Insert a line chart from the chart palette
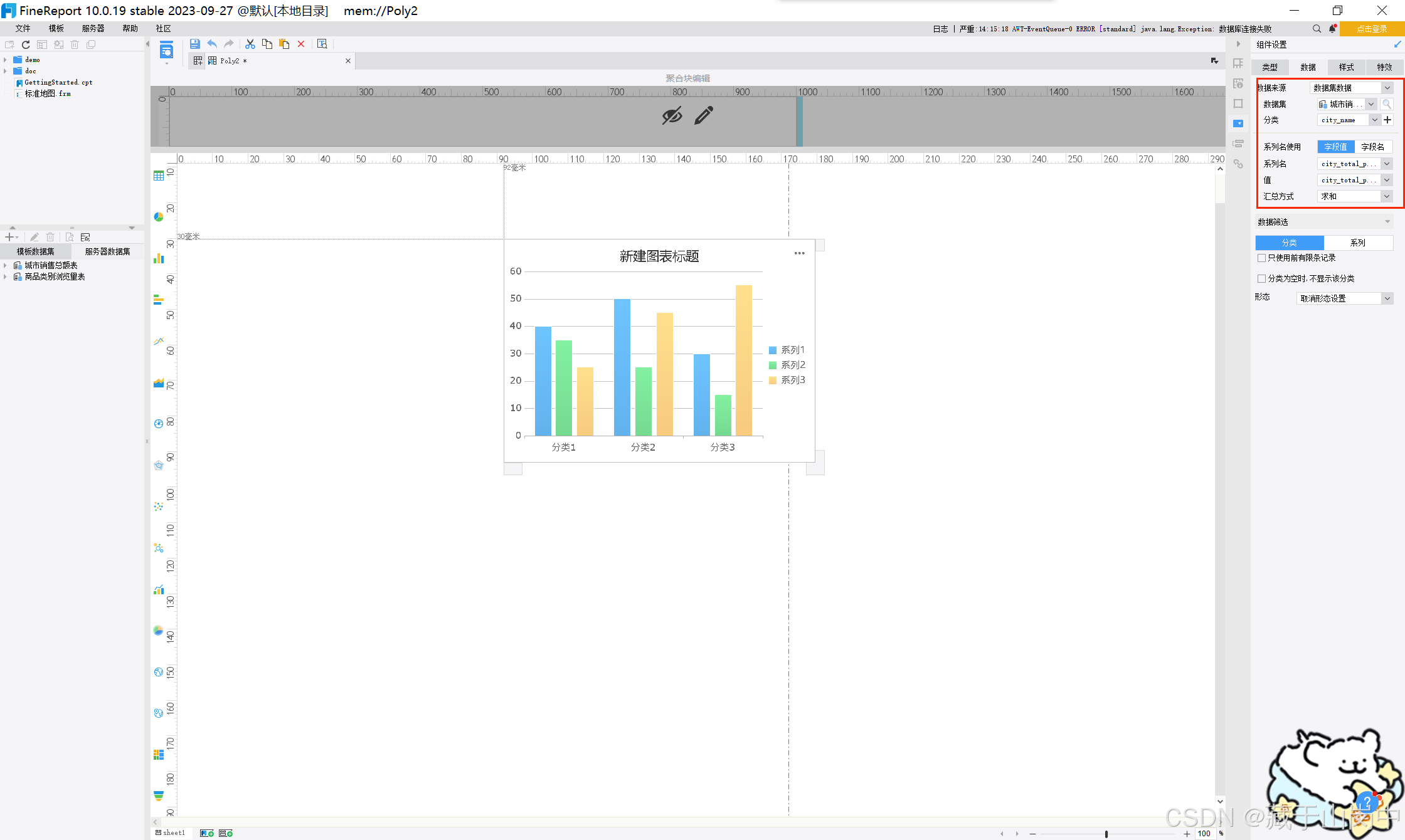This screenshot has width=1405, height=840. tap(159, 341)
